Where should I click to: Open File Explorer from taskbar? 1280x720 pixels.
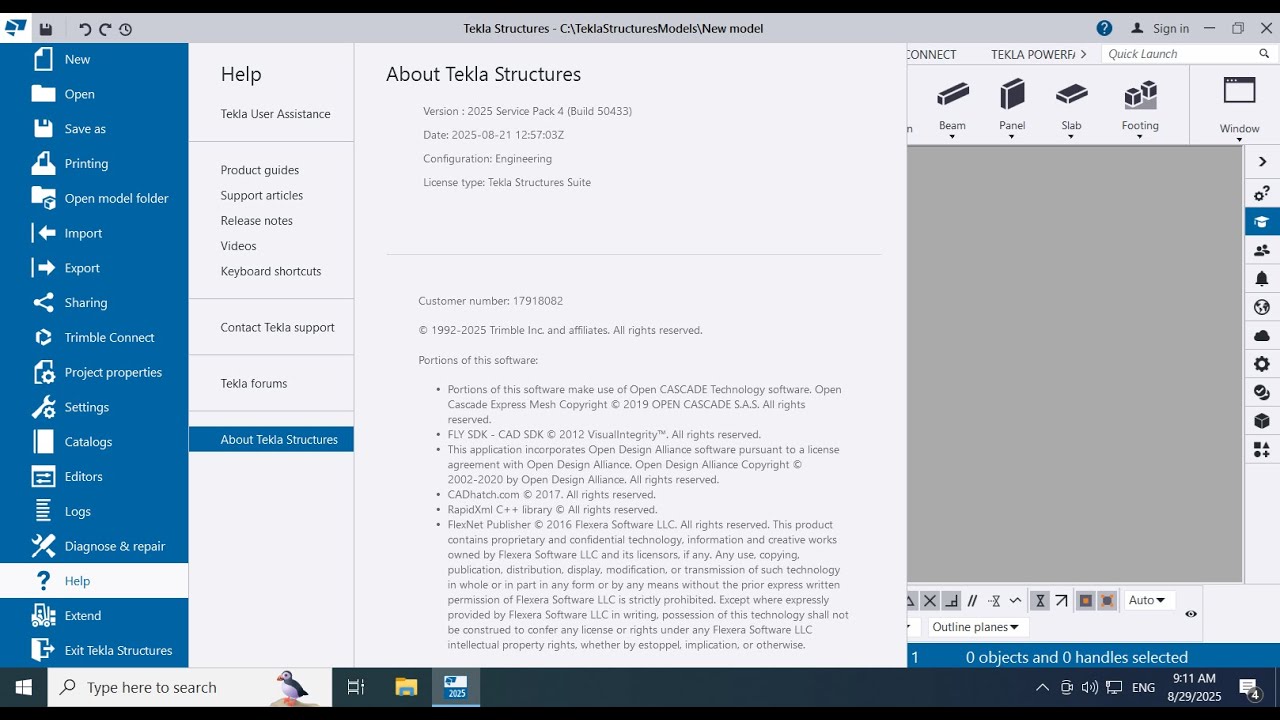(405, 687)
